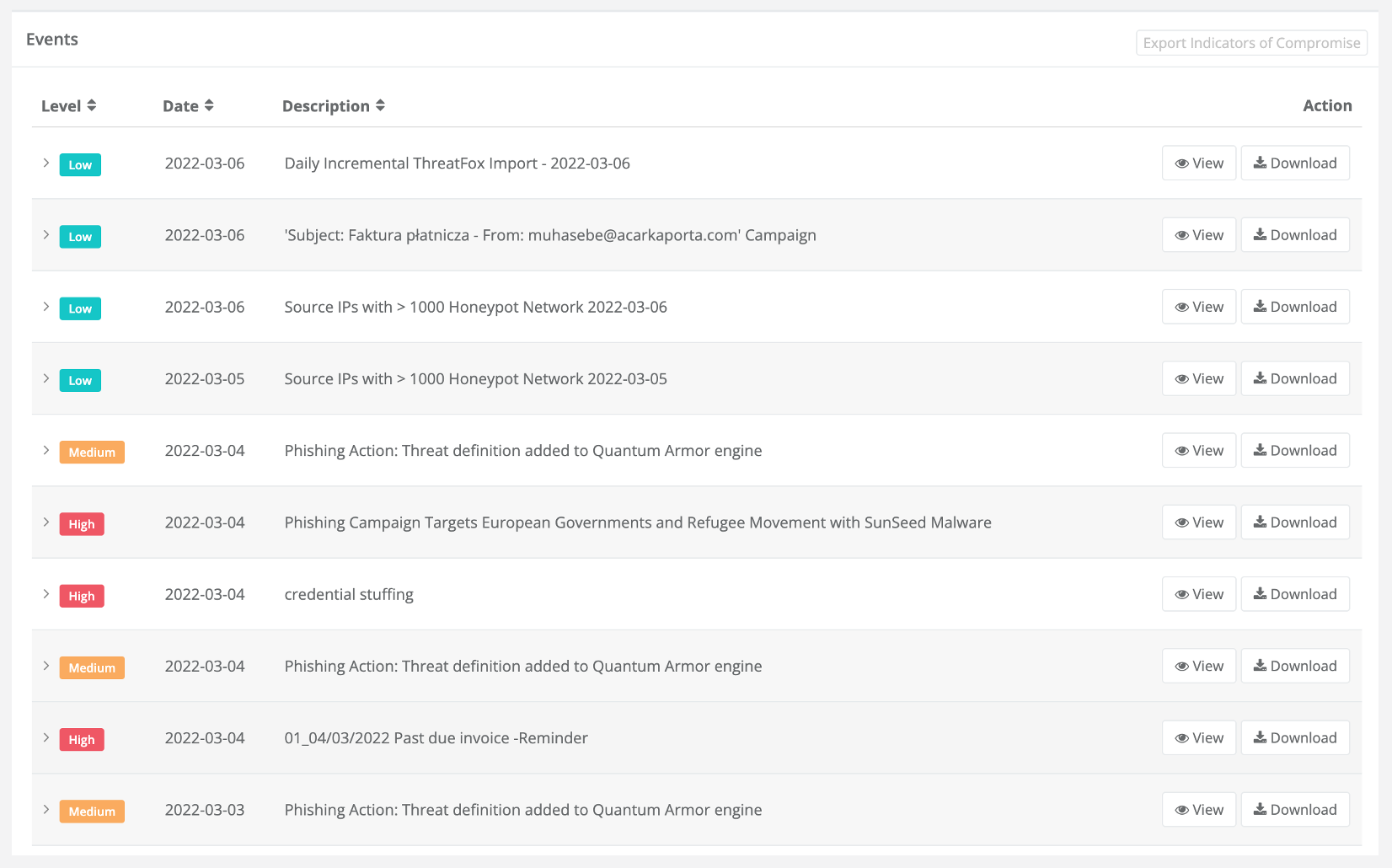This screenshot has width=1392, height=868.
Task: View the Honeypot Network 2022-03-06 event
Action: click(1199, 307)
